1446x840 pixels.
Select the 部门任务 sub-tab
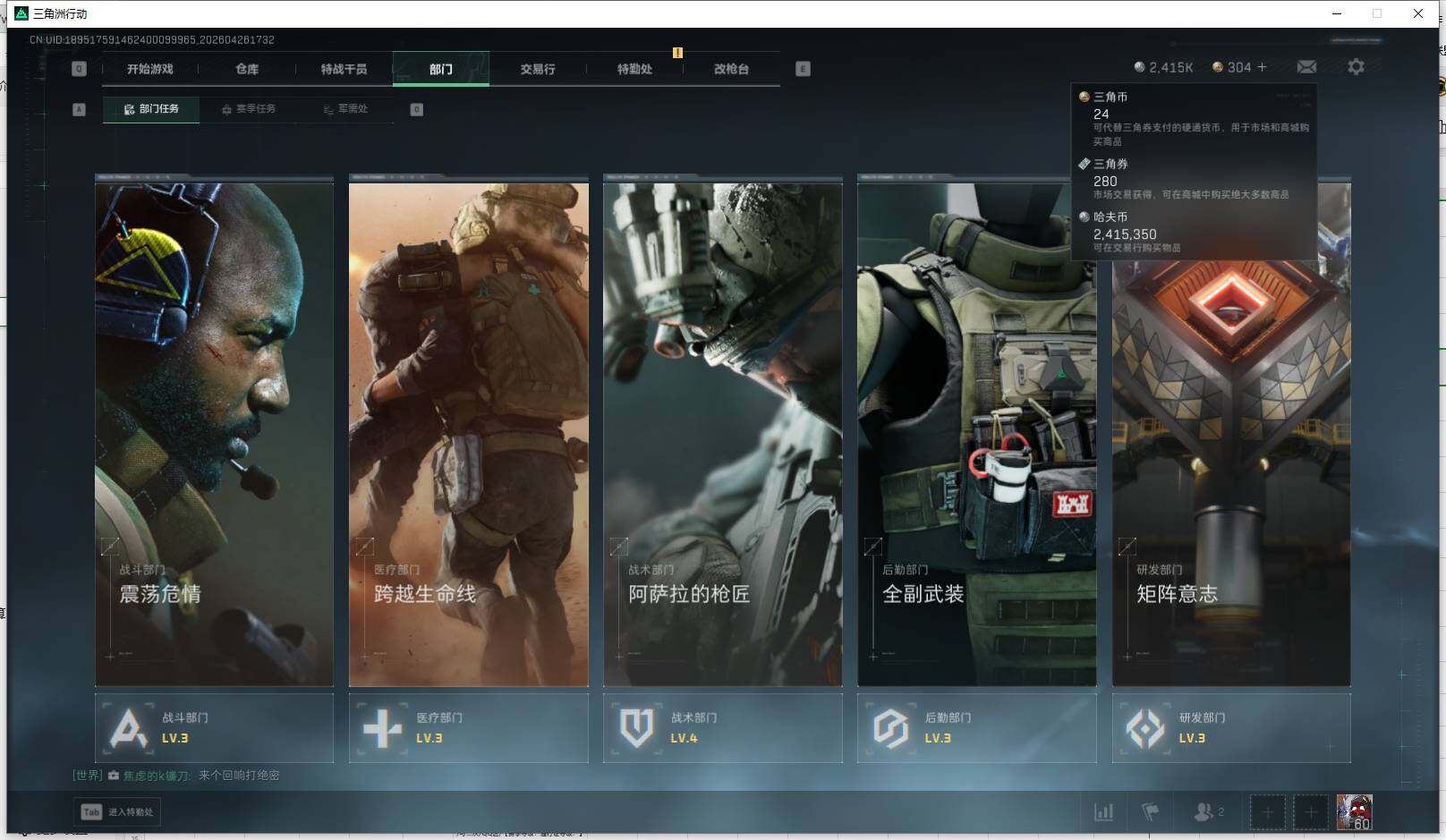click(x=151, y=109)
